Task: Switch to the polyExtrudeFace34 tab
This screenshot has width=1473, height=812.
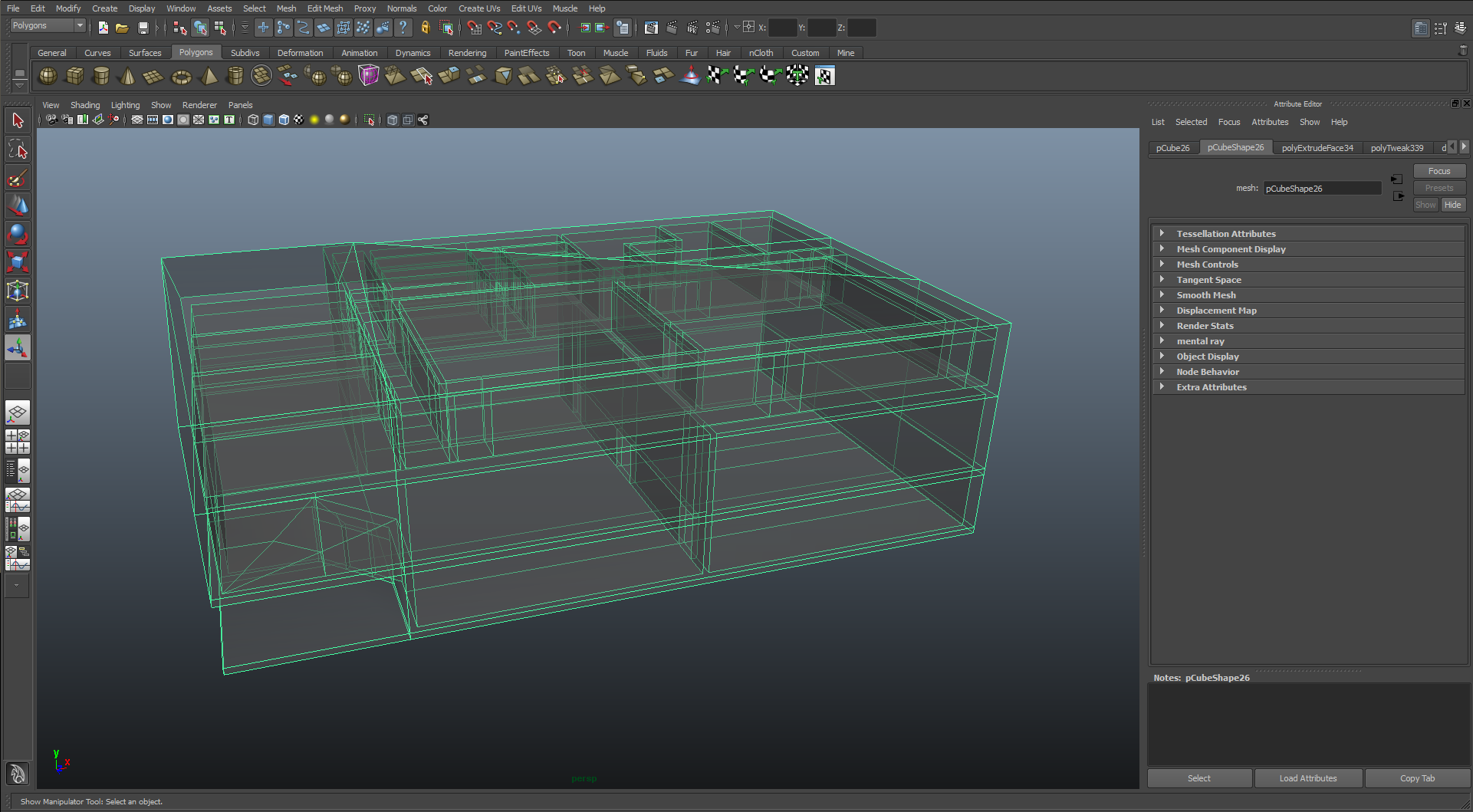Action: [x=1317, y=147]
